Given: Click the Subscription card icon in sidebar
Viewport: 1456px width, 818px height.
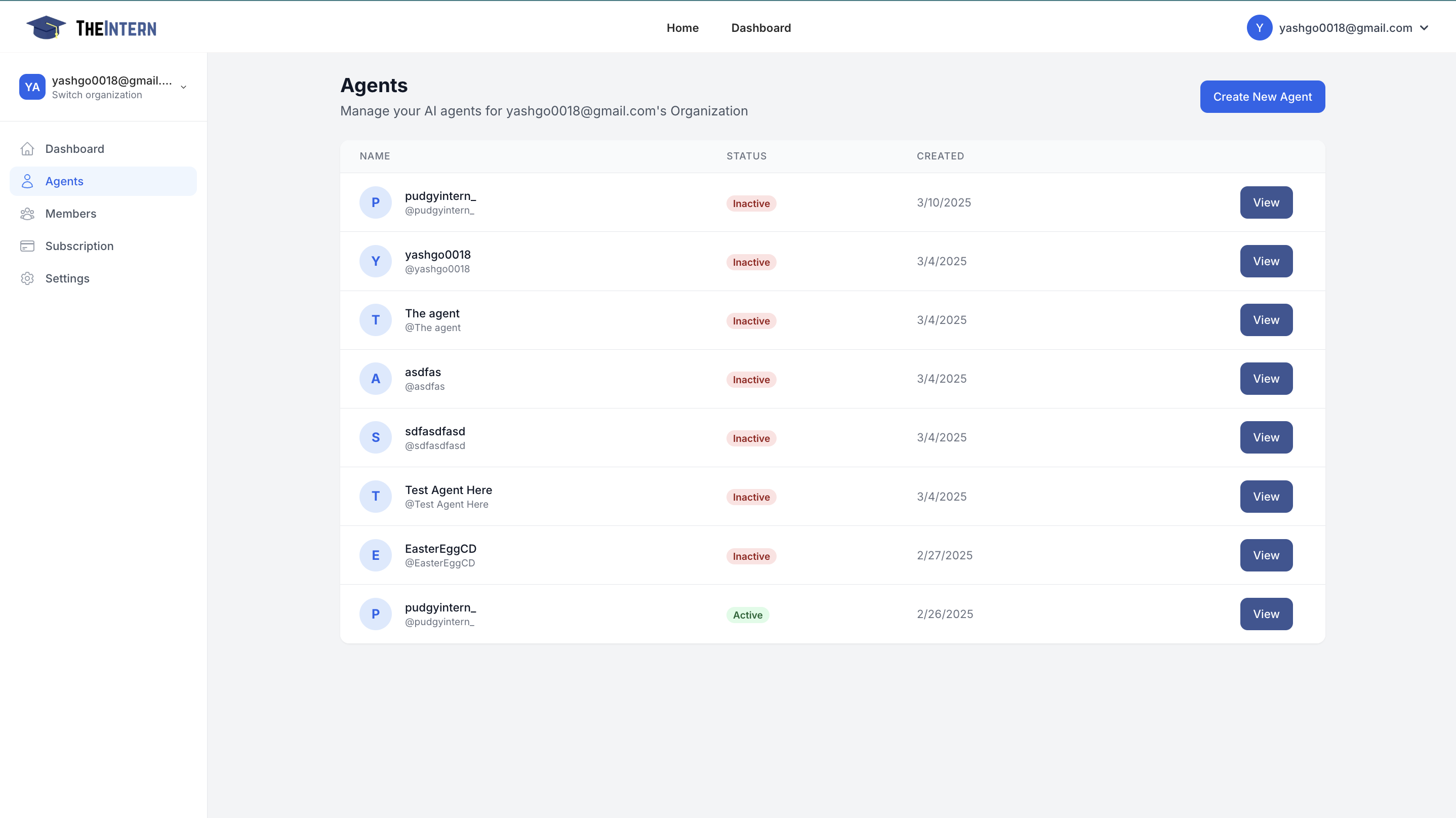Looking at the screenshot, I should click(x=27, y=246).
